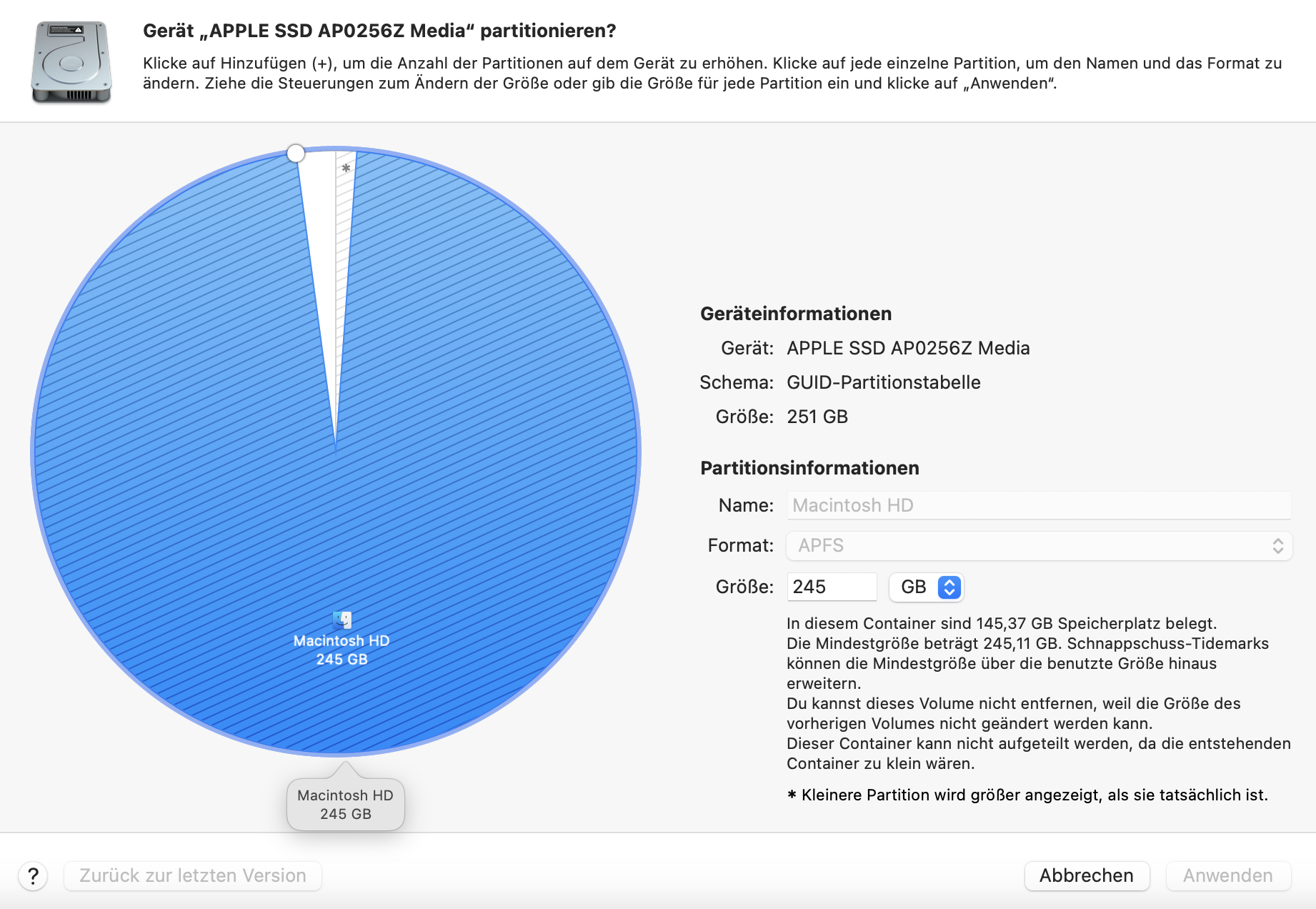This screenshot has width=1316, height=909.
Task: Click Zurück zur letzten Version button
Action: [193, 875]
